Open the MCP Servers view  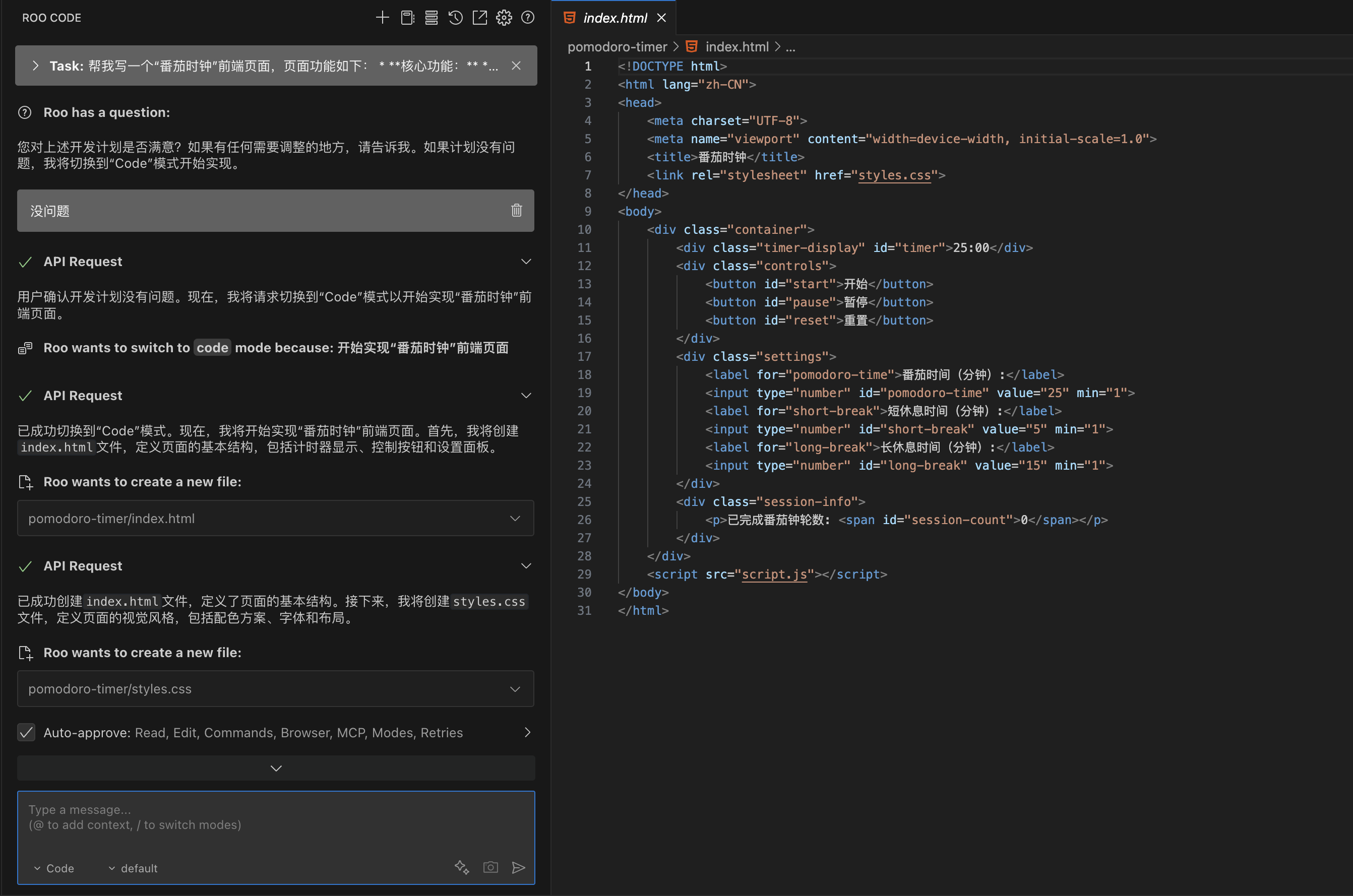tap(432, 18)
